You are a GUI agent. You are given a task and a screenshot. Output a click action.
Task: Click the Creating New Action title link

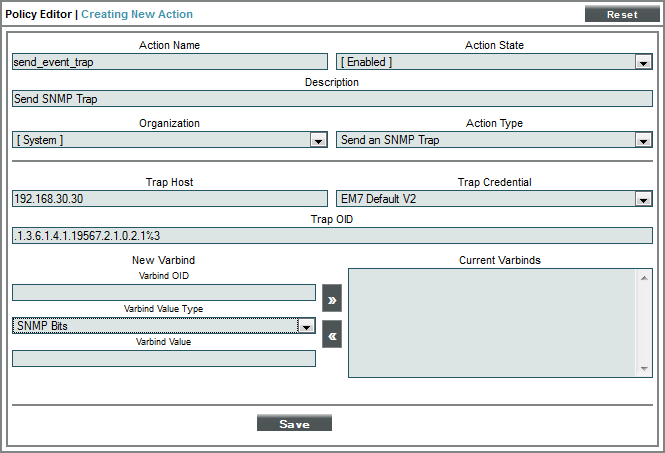click(137, 14)
